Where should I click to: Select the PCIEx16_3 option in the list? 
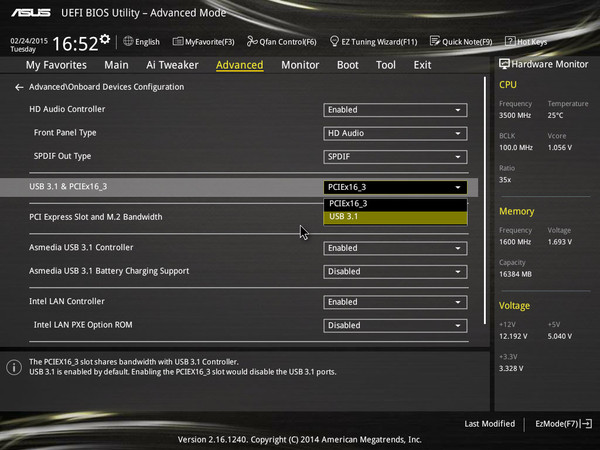click(x=395, y=204)
